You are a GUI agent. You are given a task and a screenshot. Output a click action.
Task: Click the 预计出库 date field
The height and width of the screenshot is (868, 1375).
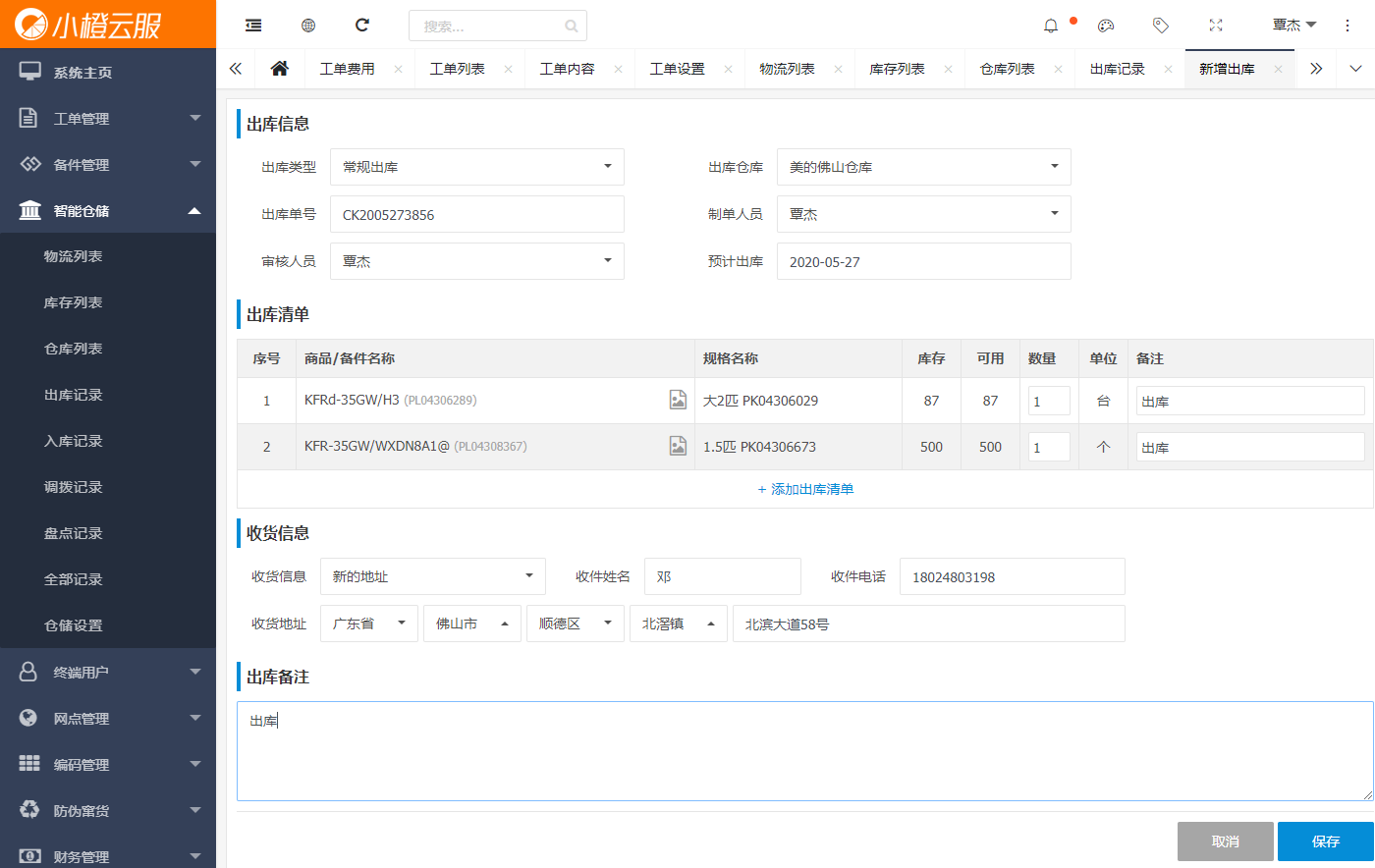tap(924, 261)
